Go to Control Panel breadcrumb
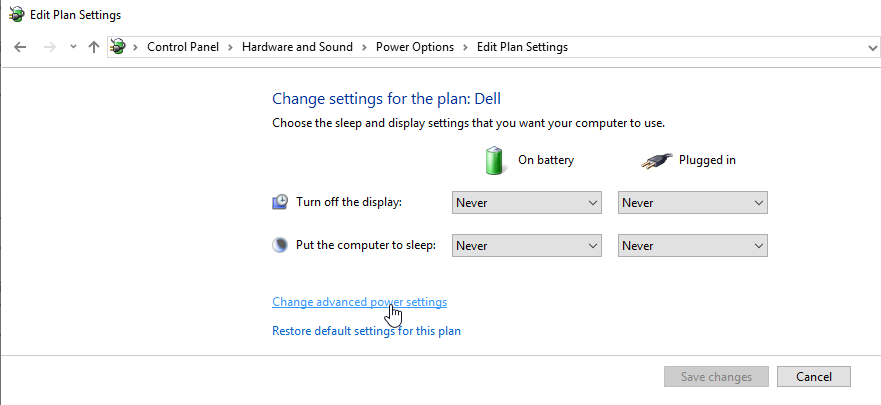The height and width of the screenshot is (405, 881). (185, 47)
